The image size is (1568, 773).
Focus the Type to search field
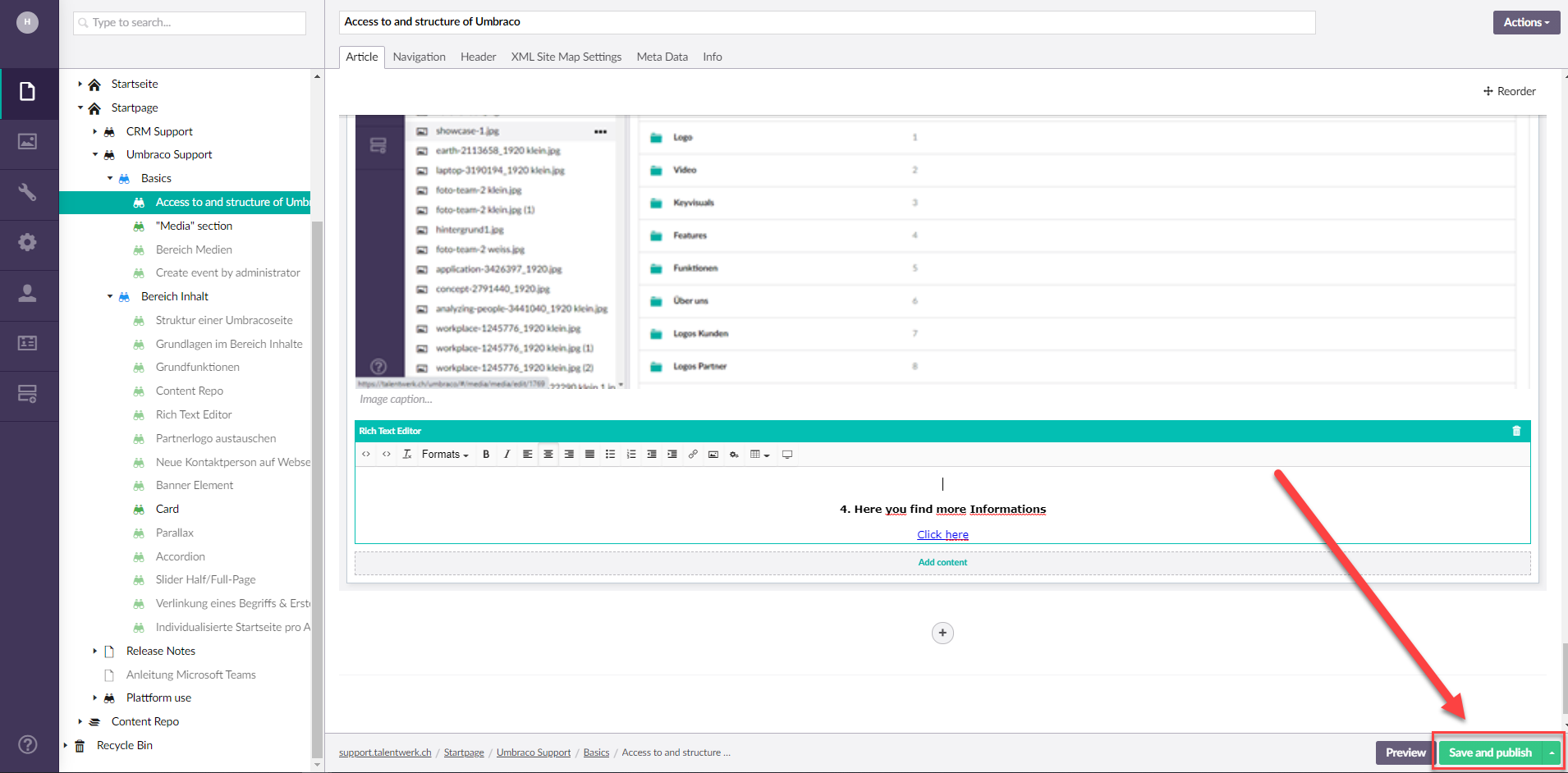click(x=190, y=23)
